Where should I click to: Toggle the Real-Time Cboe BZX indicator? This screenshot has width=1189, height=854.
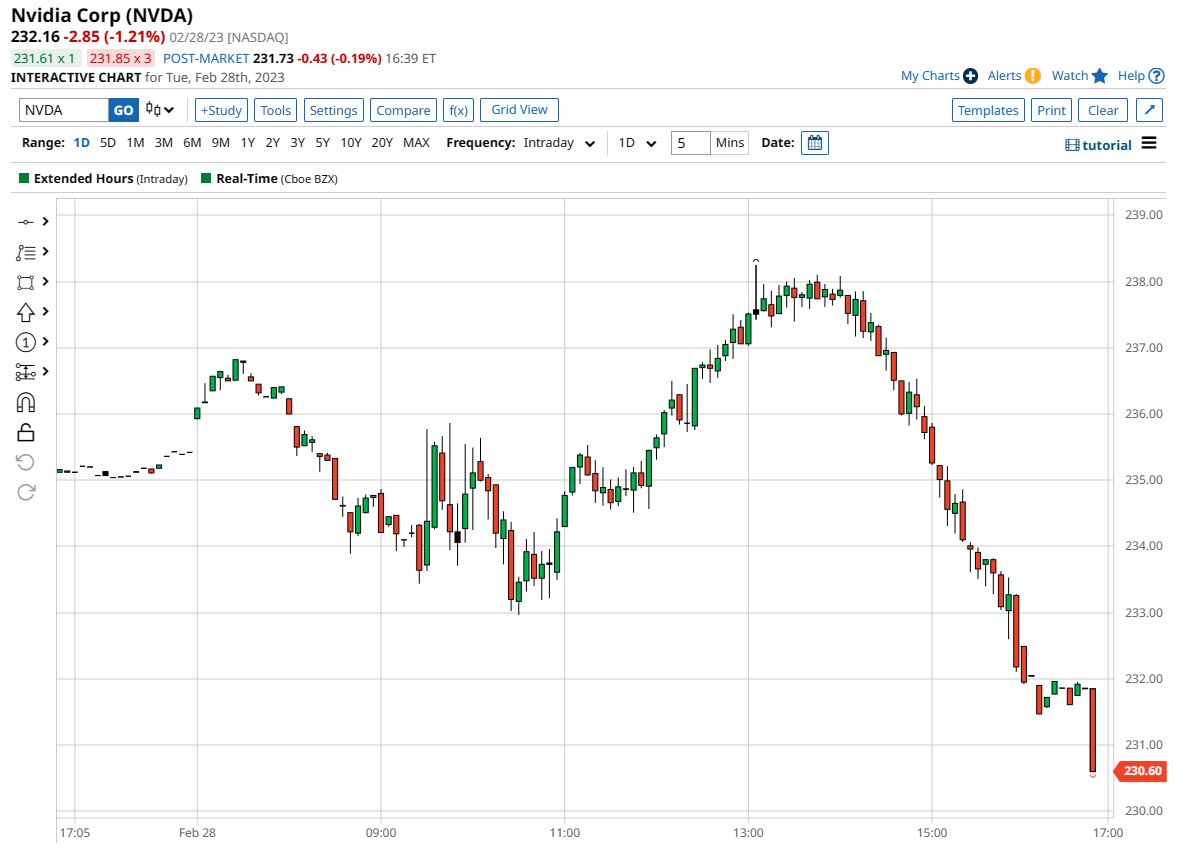[205, 178]
